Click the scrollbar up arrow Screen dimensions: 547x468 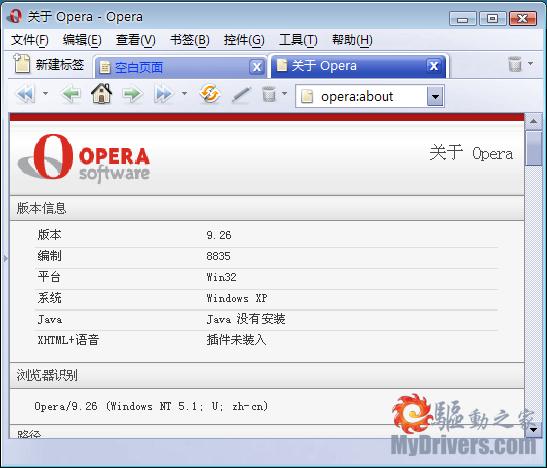coord(533,121)
